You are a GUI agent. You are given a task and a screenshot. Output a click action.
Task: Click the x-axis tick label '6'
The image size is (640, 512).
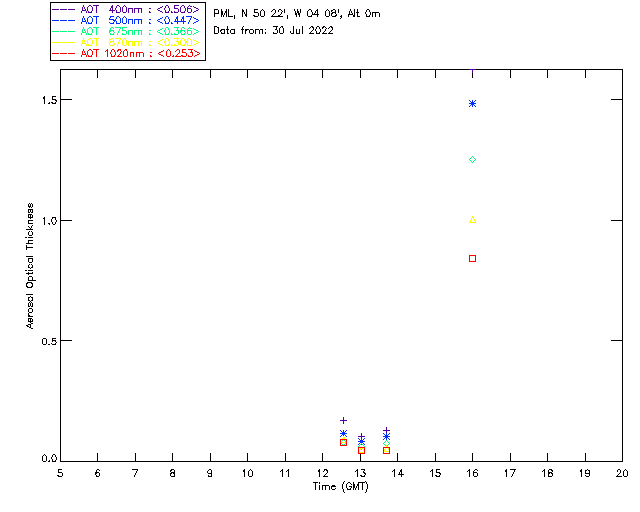[x=98, y=473]
